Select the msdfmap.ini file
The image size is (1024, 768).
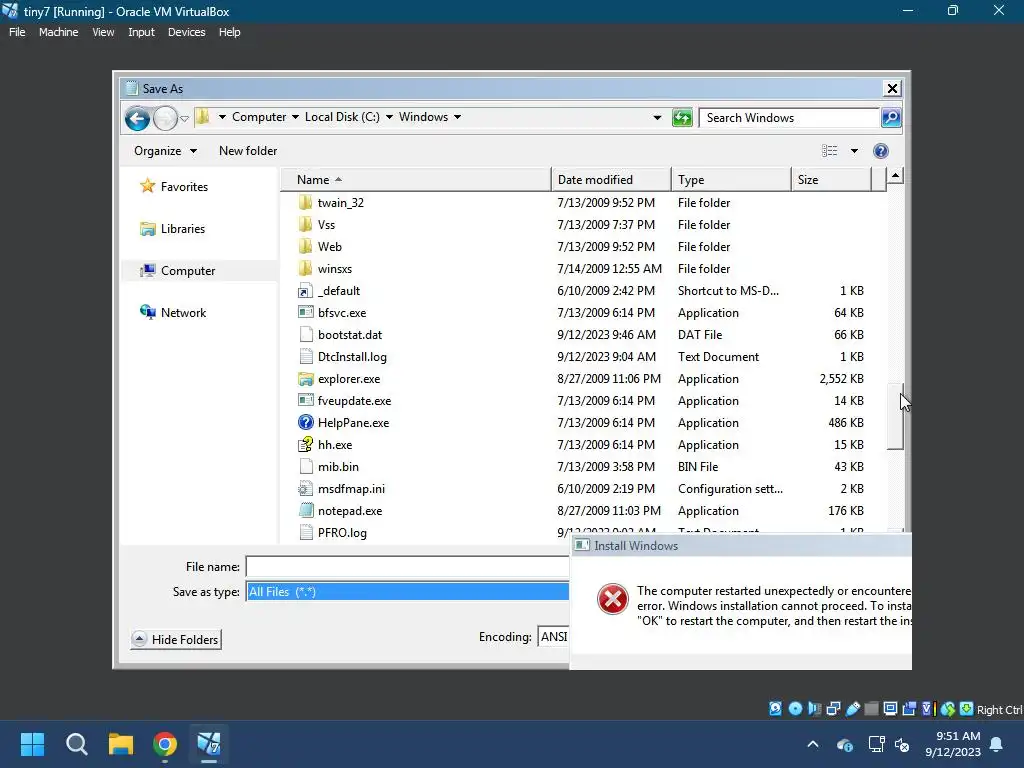[x=351, y=489]
